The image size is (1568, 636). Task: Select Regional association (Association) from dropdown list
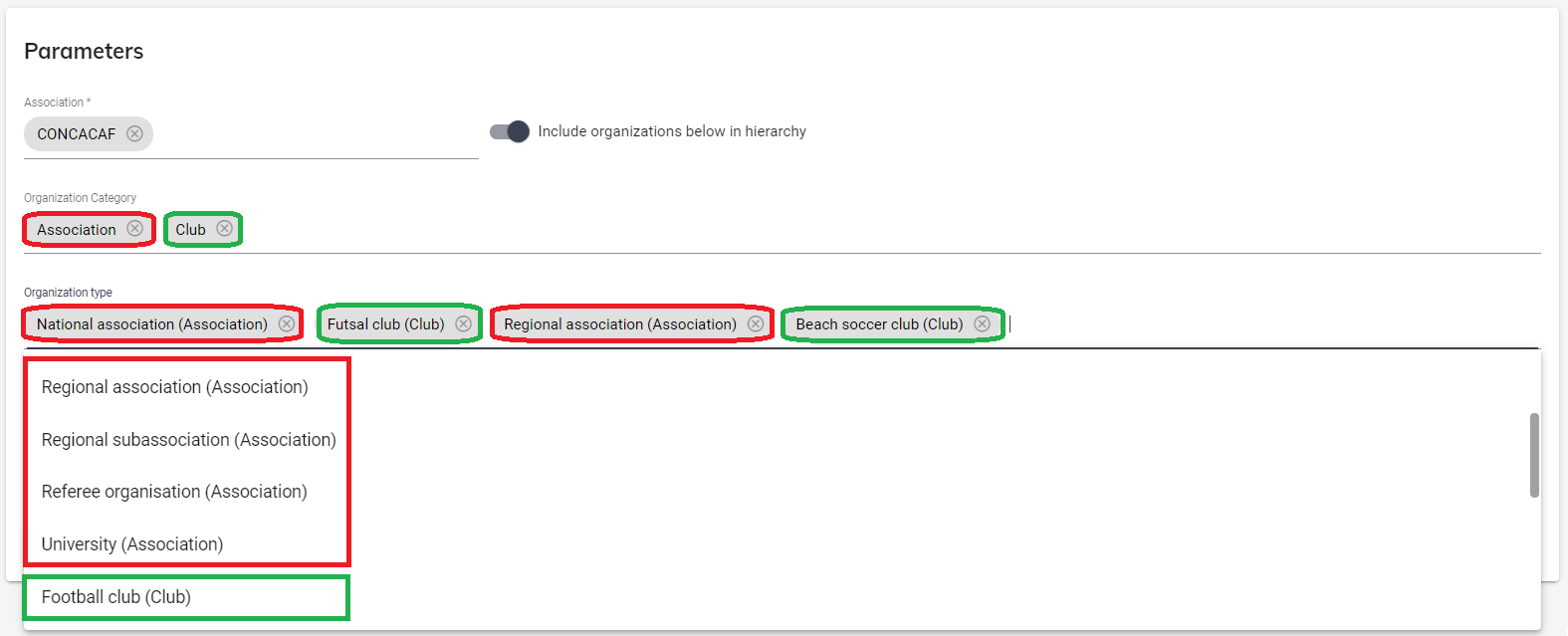pos(175,387)
